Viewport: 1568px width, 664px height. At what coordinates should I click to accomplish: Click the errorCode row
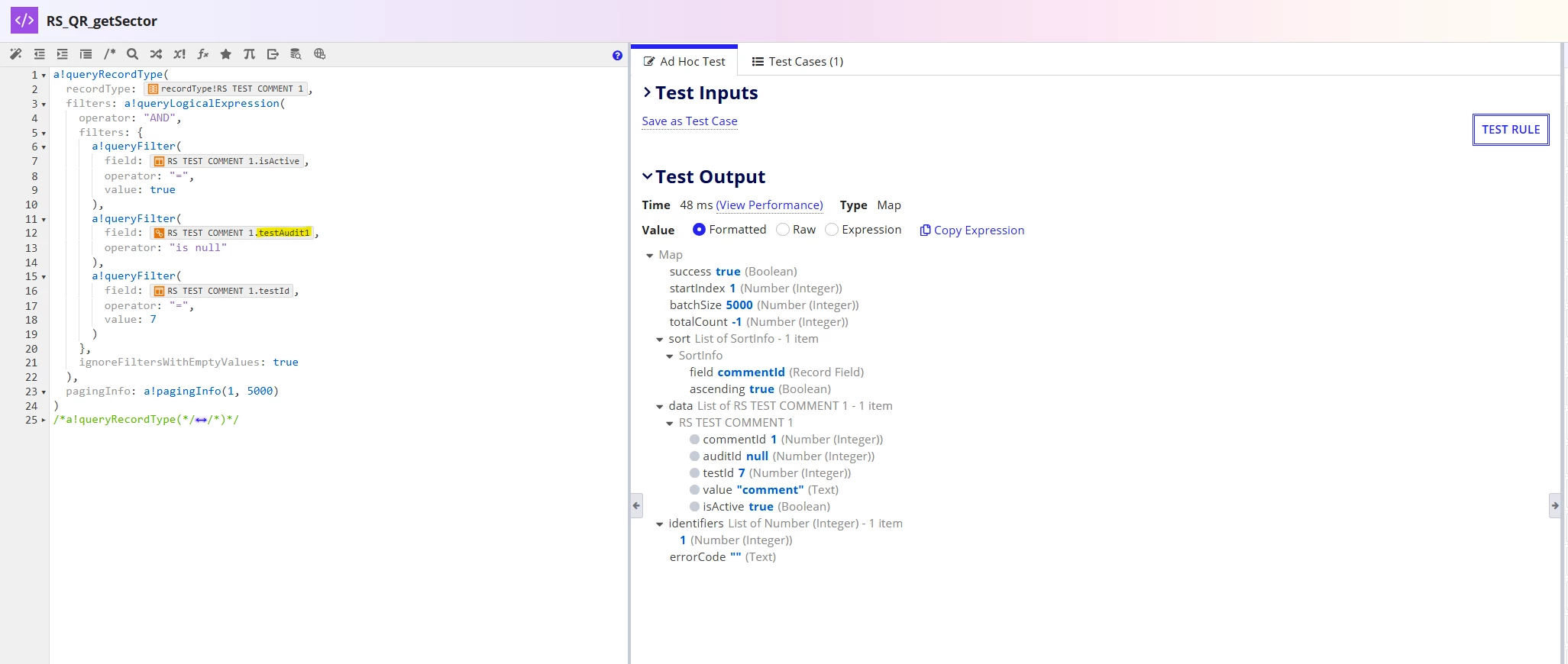point(723,556)
